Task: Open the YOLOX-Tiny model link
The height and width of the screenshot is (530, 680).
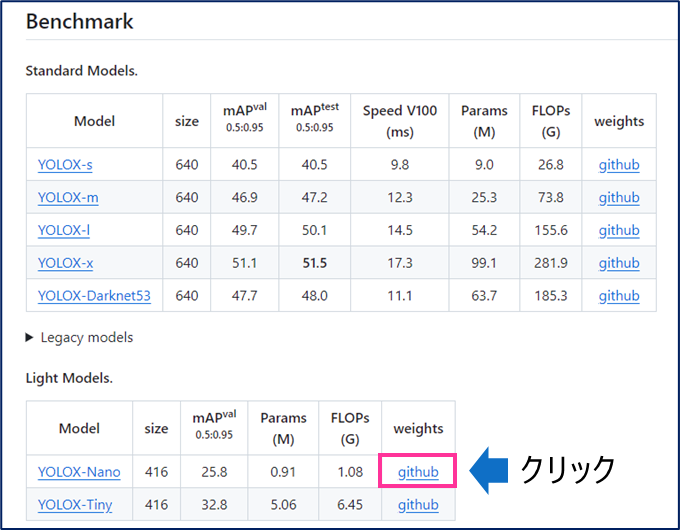Action: [75, 505]
